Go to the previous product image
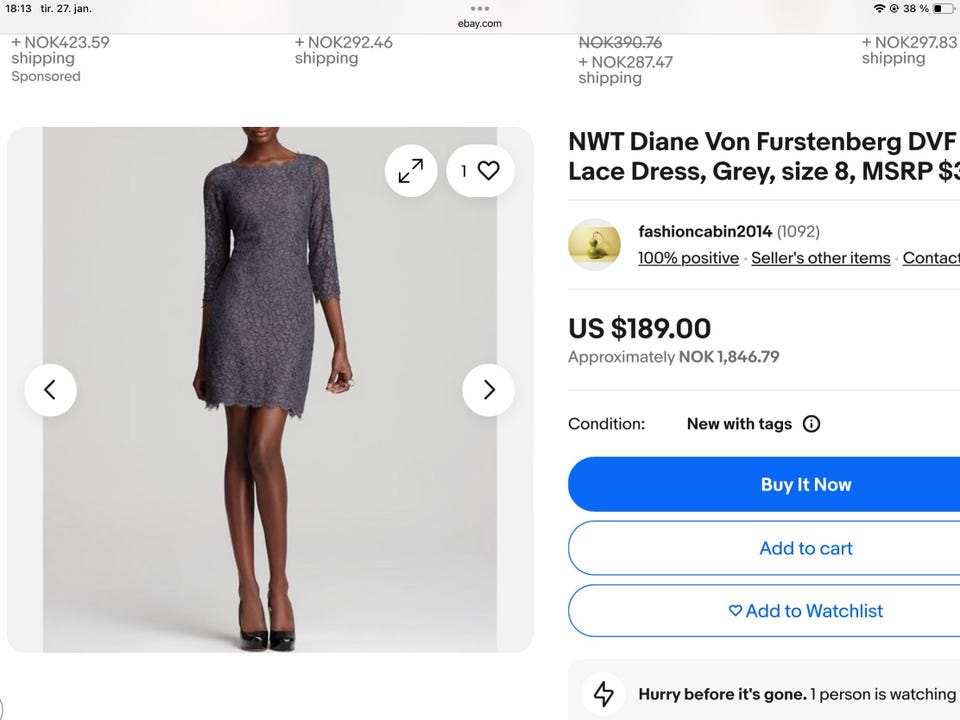 [x=50, y=390]
